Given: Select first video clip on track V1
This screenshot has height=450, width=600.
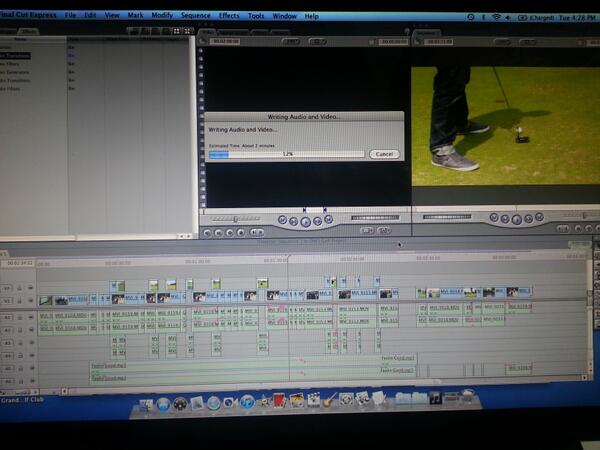Looking at the screenshot, I should pyautogui.click(x=46, y=301).
